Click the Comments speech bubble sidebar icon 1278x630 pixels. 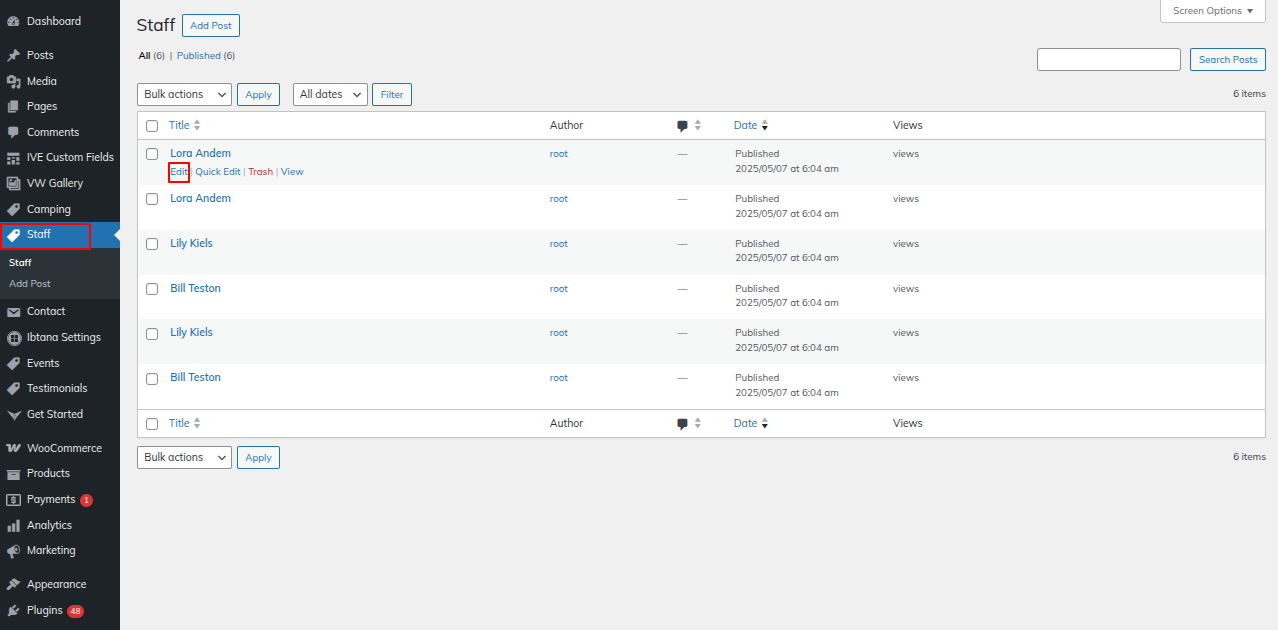point(13,132)
